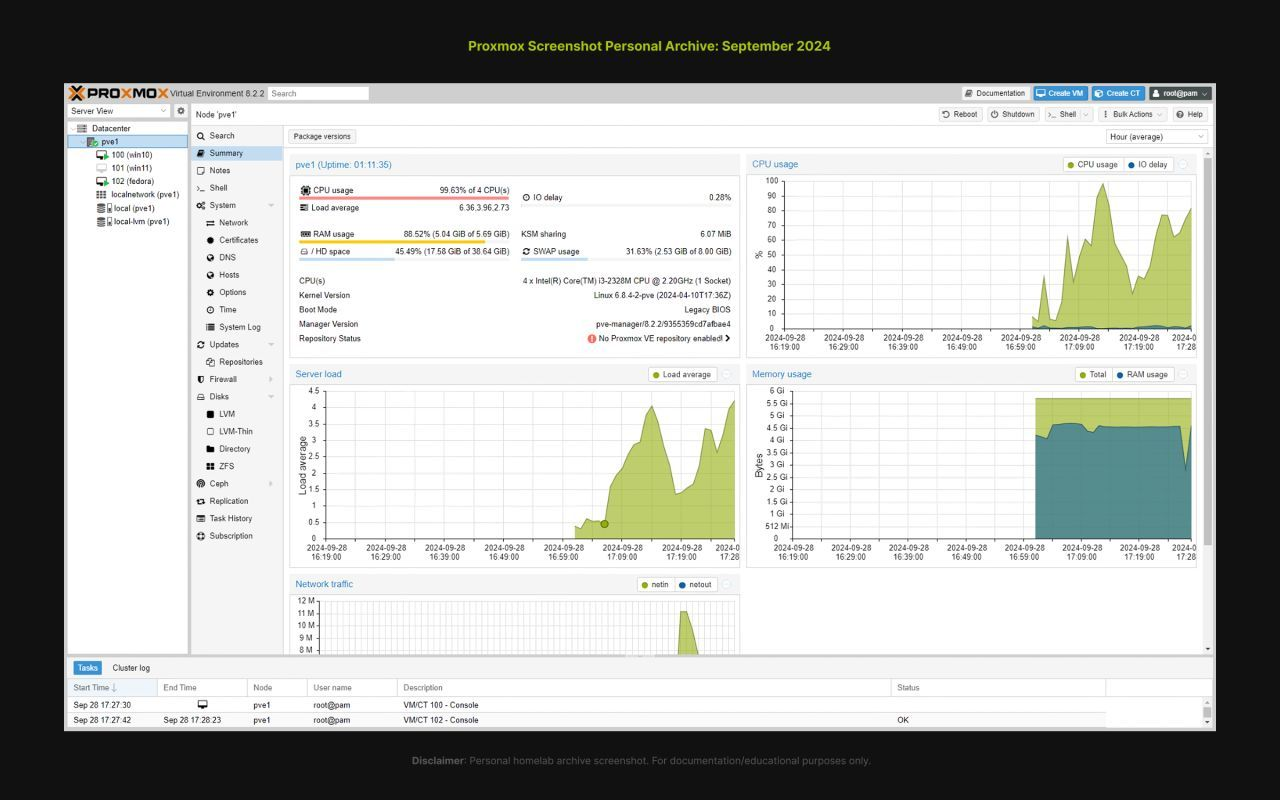
Task: Click the Create CT button
Action: [x=1118, y=93]
